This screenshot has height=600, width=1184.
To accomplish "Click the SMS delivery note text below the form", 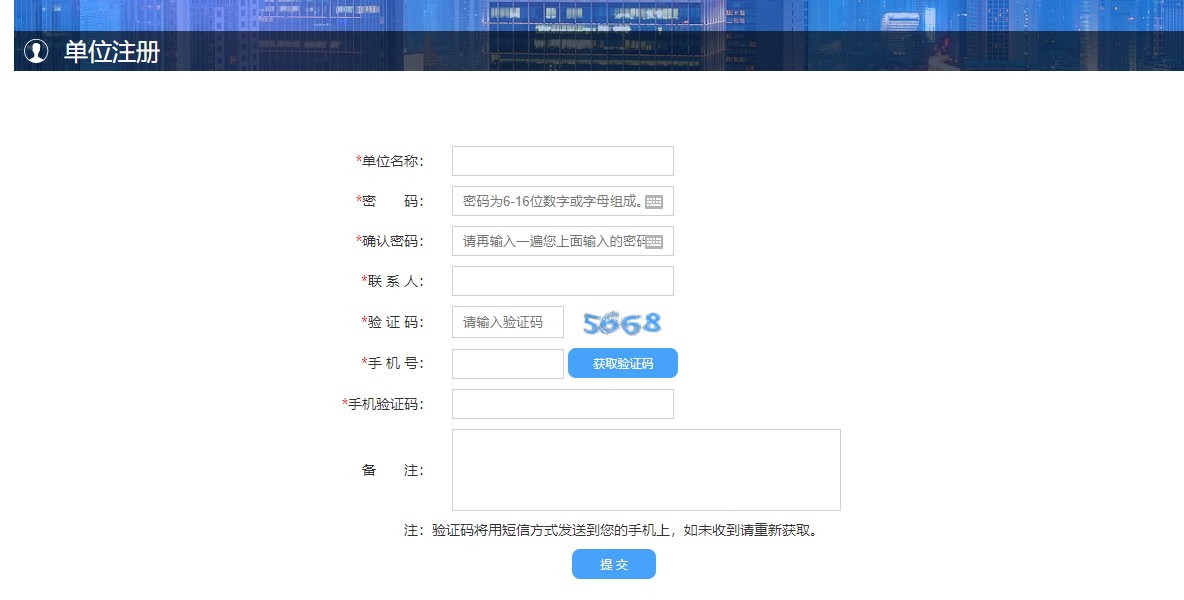I will [614, 532].
